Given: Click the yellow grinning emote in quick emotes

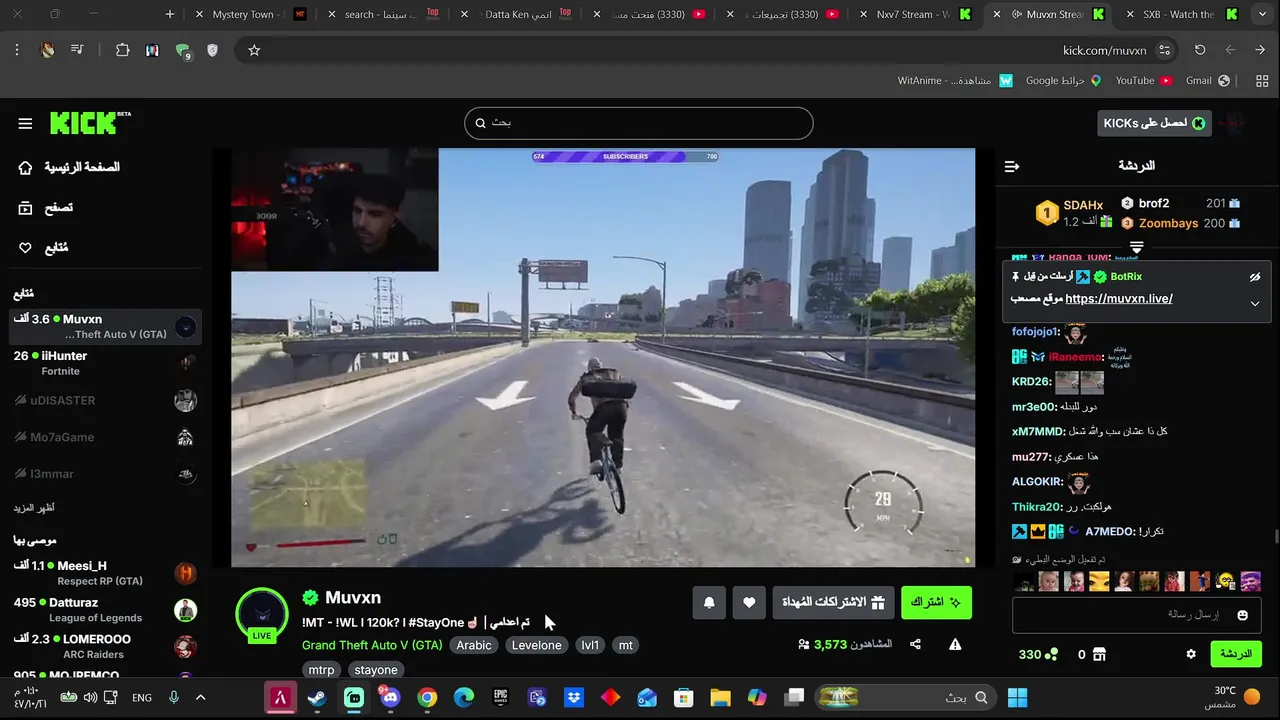Looking at the screenshot, I should (1225, 581).
